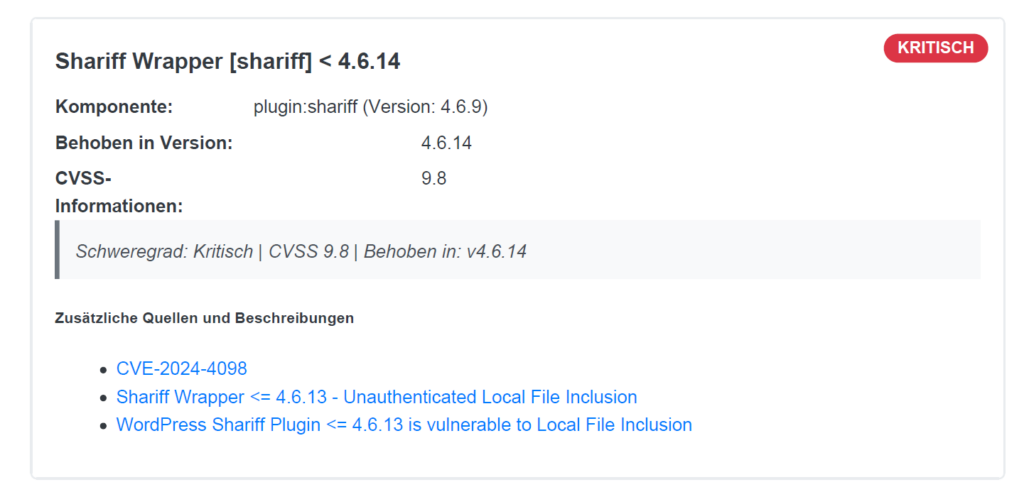Click the grey vertical bar of the quote box

pyautogui.click(x=58, y=249)
